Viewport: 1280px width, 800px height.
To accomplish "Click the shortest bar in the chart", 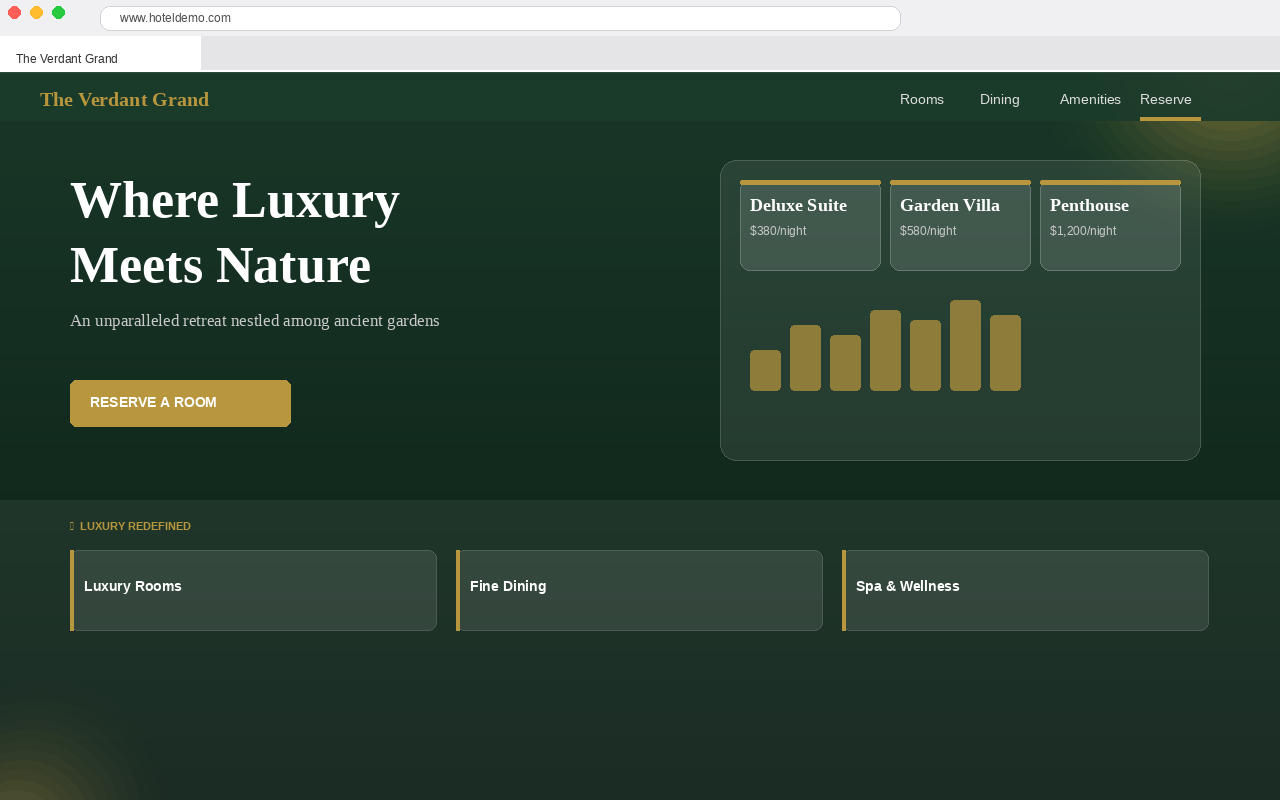I will pyautogui.click(x=765, y=370).
